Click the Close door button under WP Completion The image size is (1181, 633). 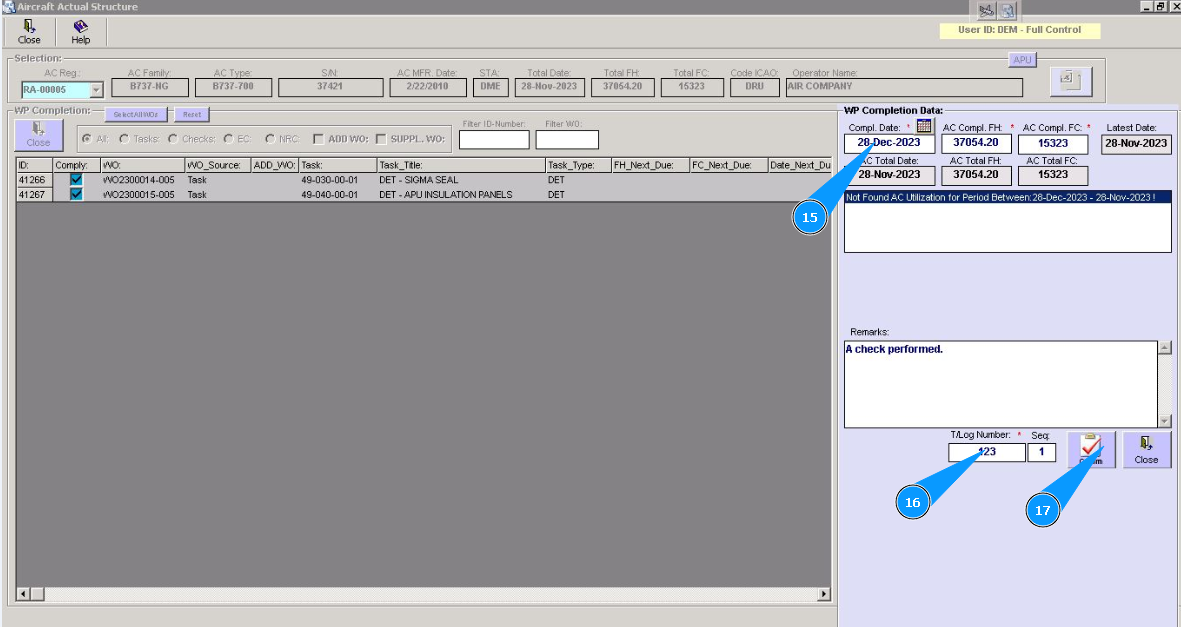pos(38,135)
